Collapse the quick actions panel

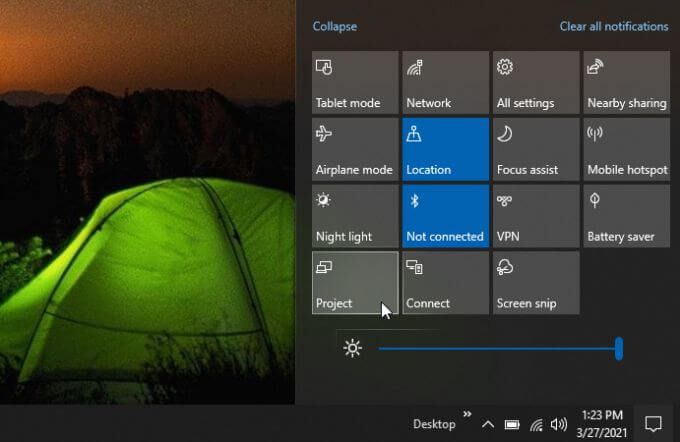[334, 27]
